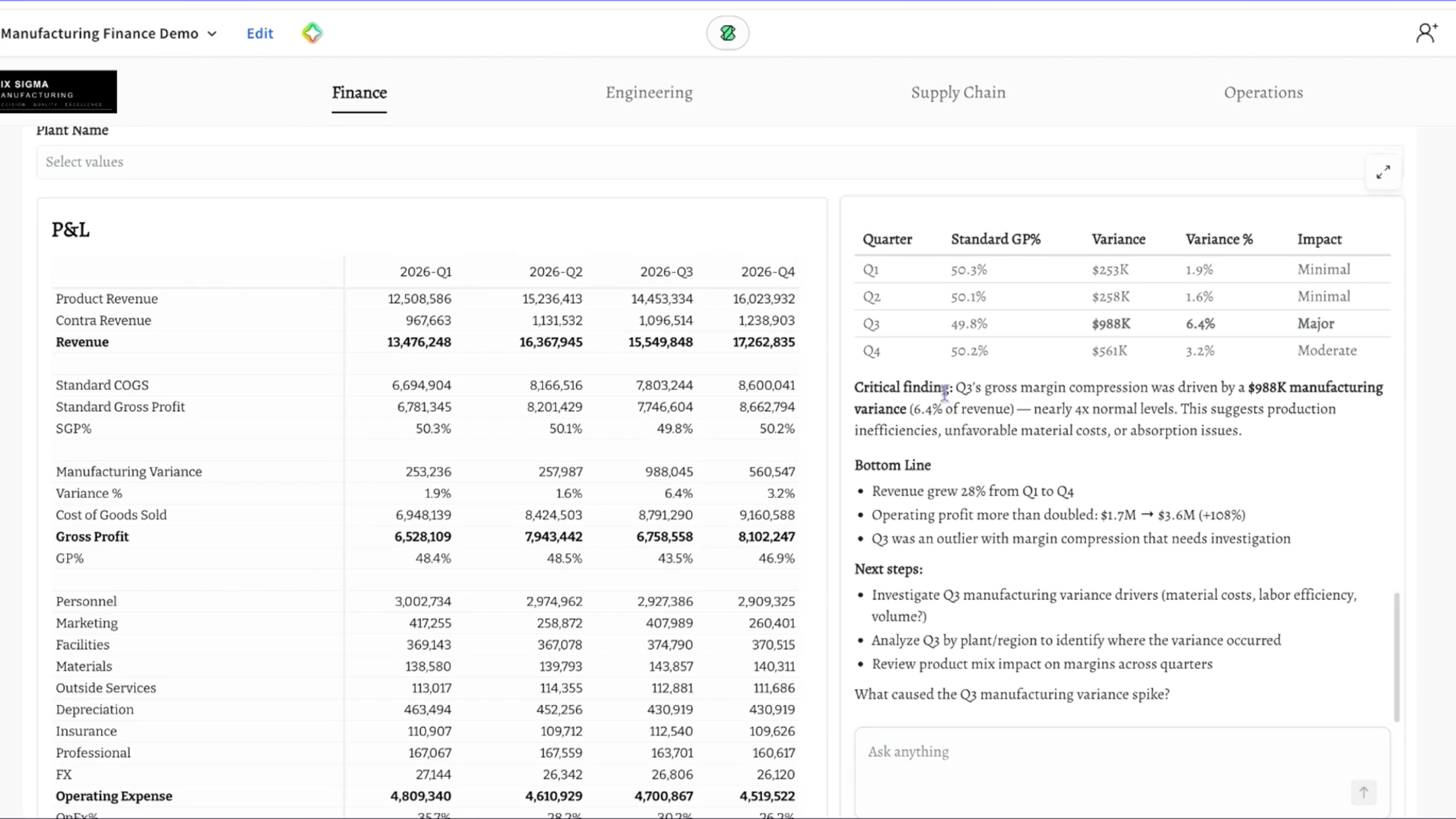This screenshot has height=819, width=1456.
Task: Click the Quarter header in chat table
Action: (887, 240)
